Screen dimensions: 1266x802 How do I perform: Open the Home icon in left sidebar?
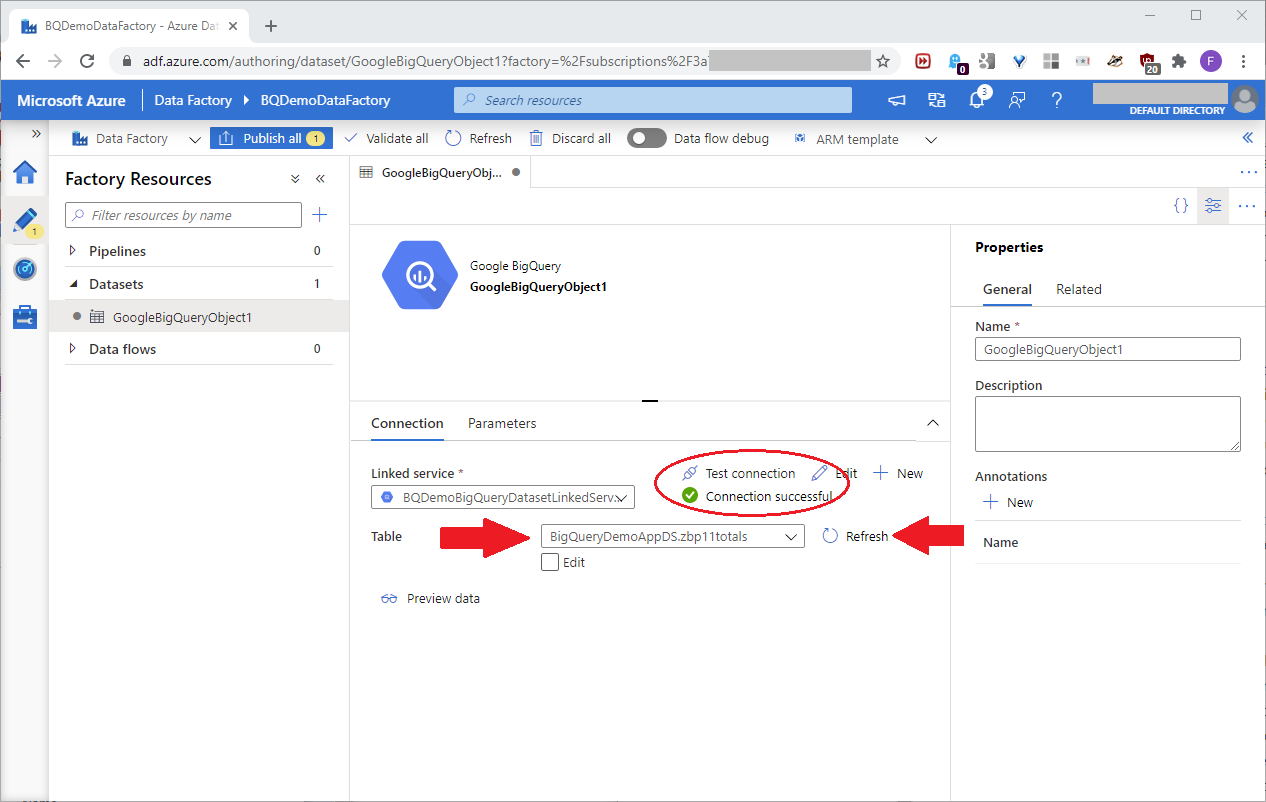click(25, 172)
